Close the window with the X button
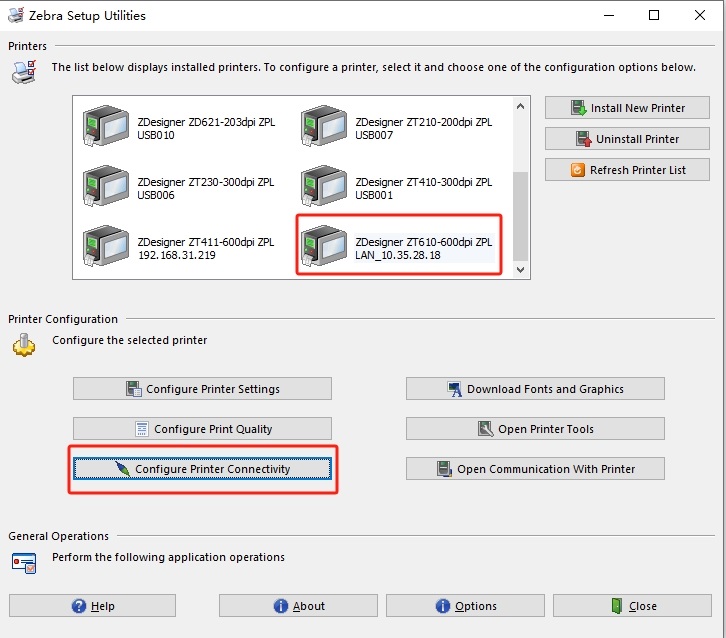Viewport: 726px width, 638px height. coord(700,15)
